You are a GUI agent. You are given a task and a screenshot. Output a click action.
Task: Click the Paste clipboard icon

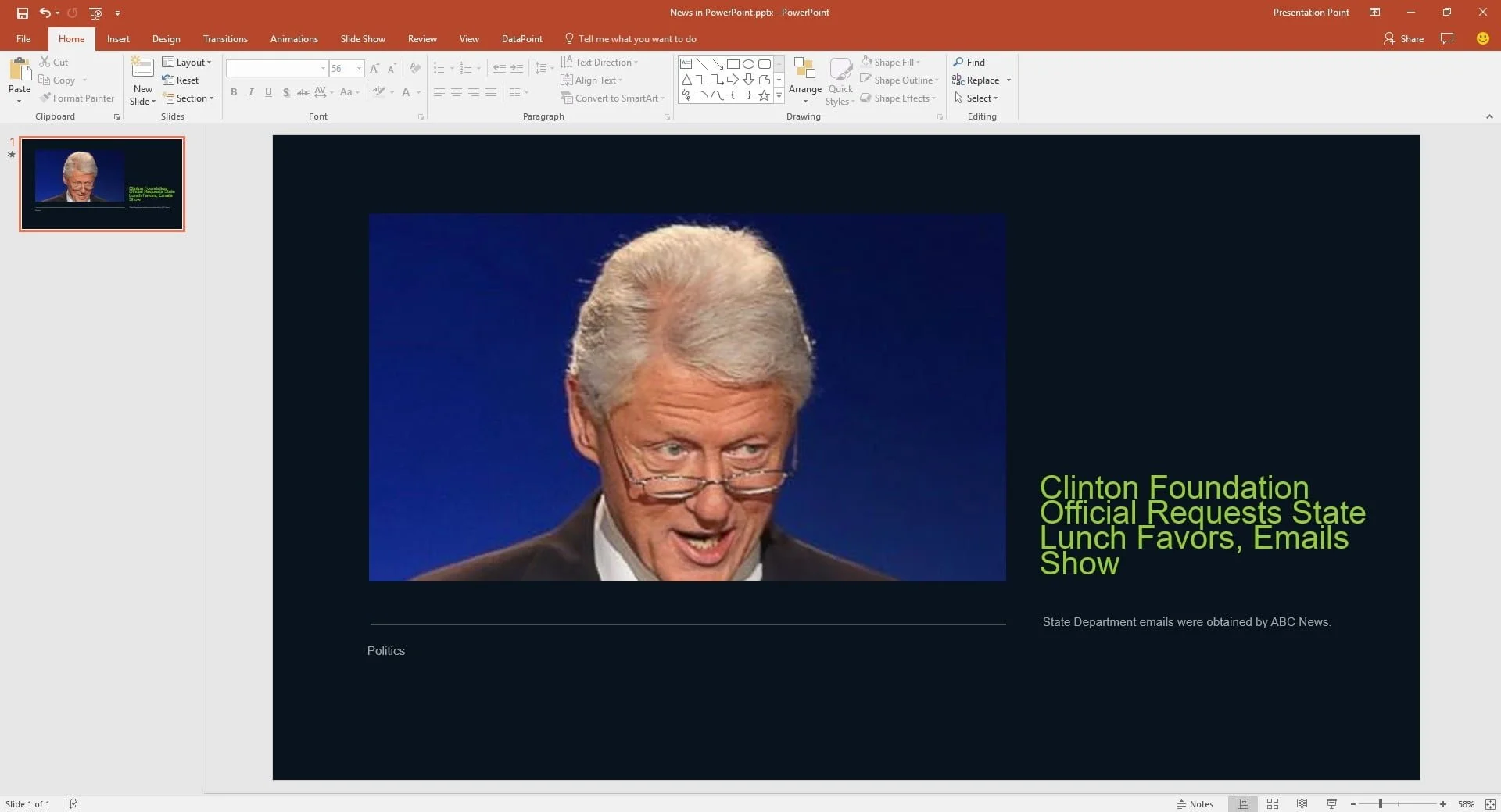[20, 72]
